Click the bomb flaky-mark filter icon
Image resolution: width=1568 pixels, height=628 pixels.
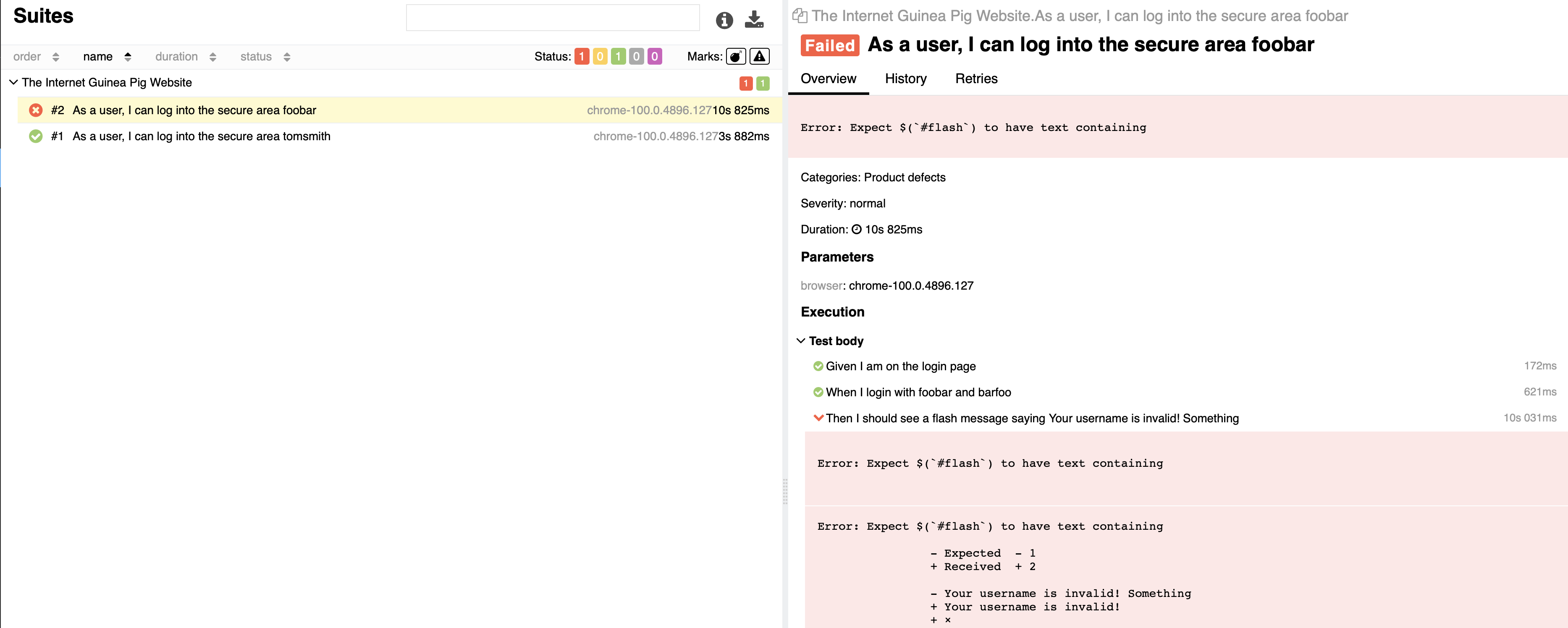tap(735, 56)
